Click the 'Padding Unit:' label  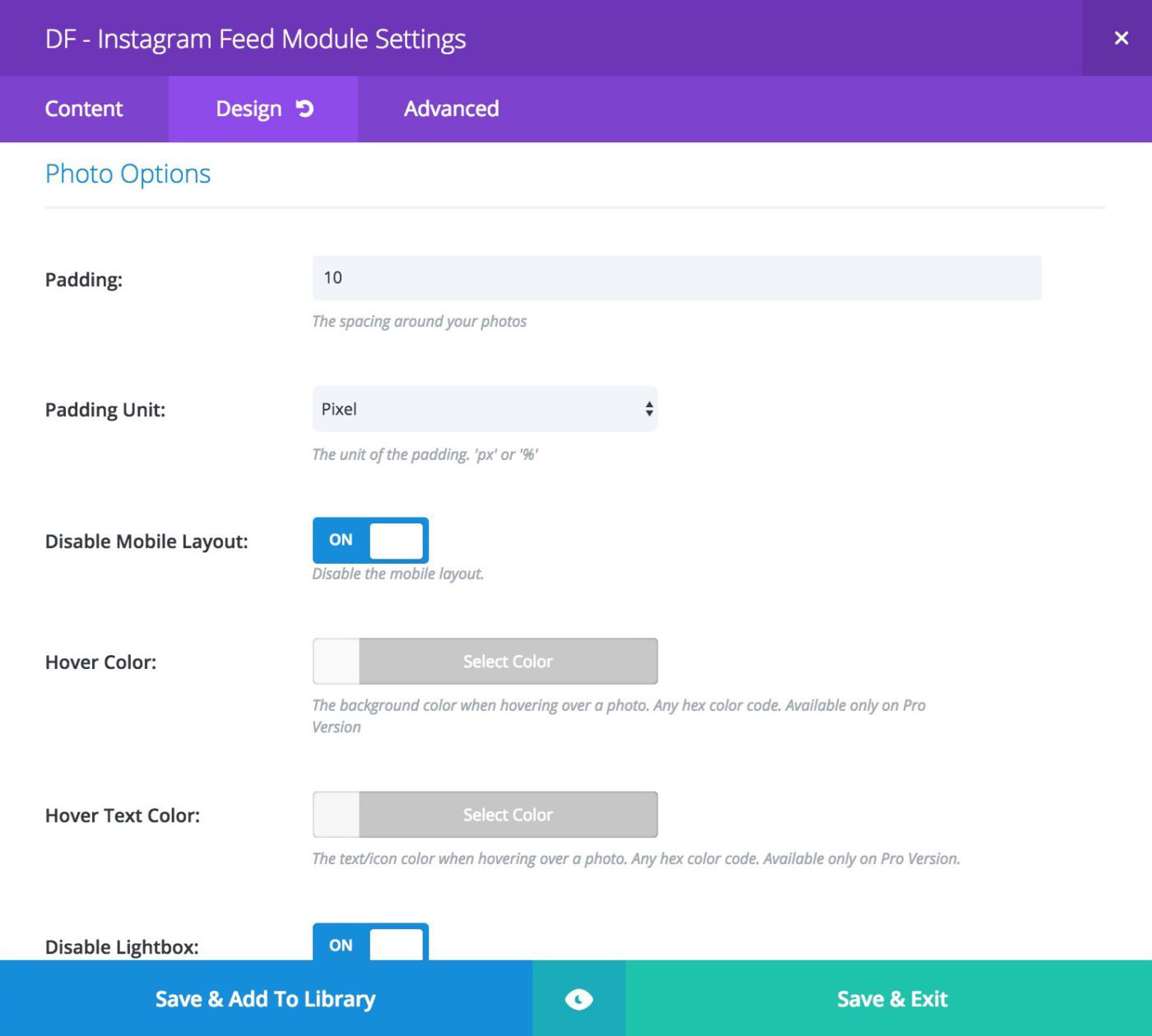(105, 410)
